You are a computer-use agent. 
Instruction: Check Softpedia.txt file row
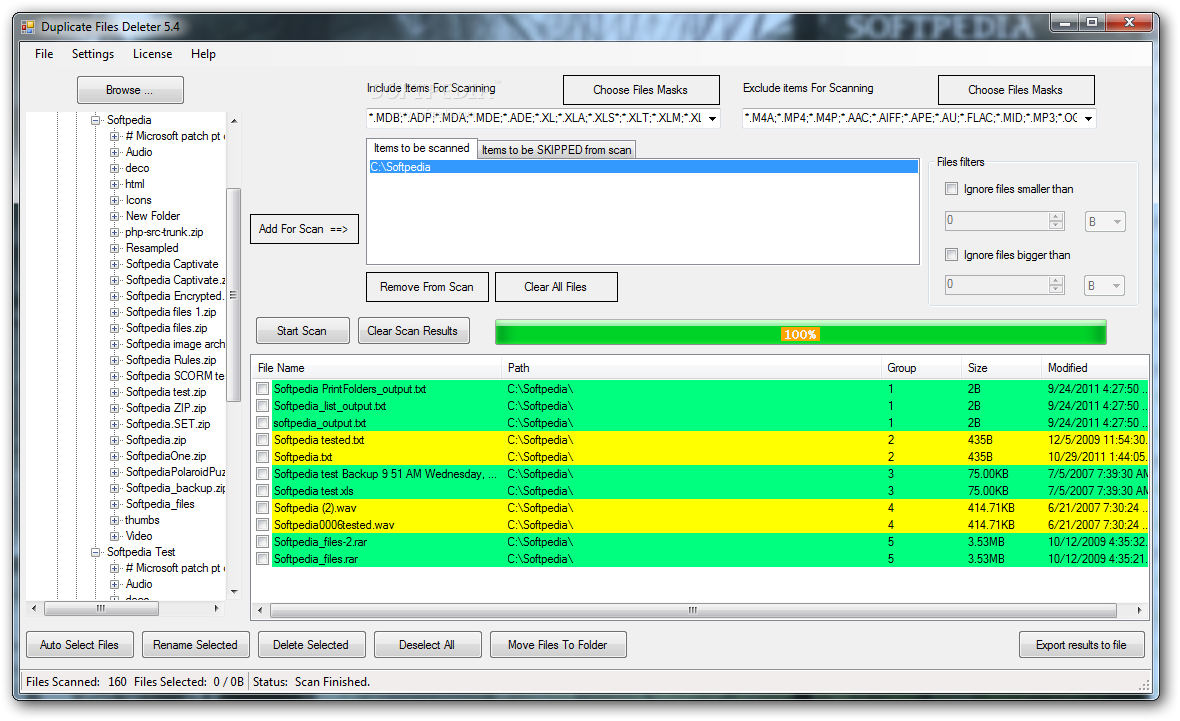pyautogui.click(x=263, y=457)
